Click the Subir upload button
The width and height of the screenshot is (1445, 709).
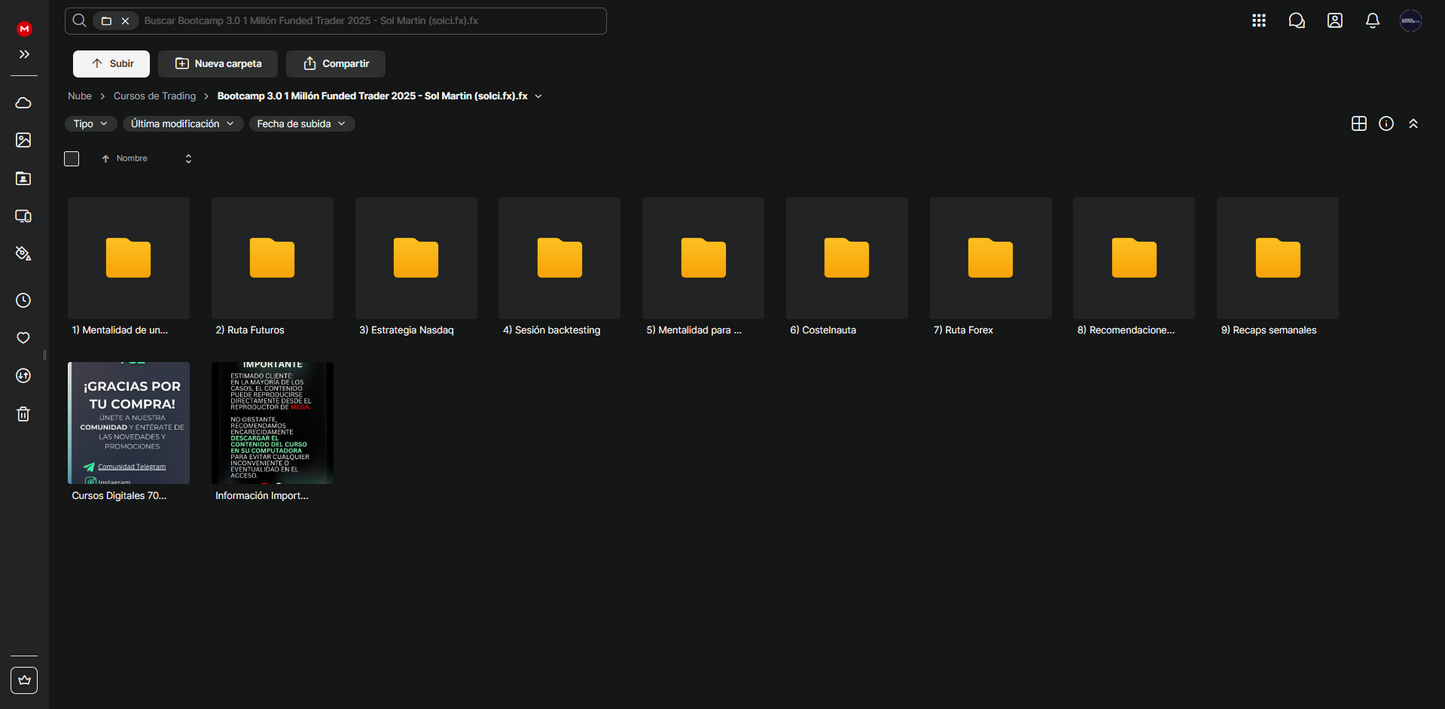[111, 64]
